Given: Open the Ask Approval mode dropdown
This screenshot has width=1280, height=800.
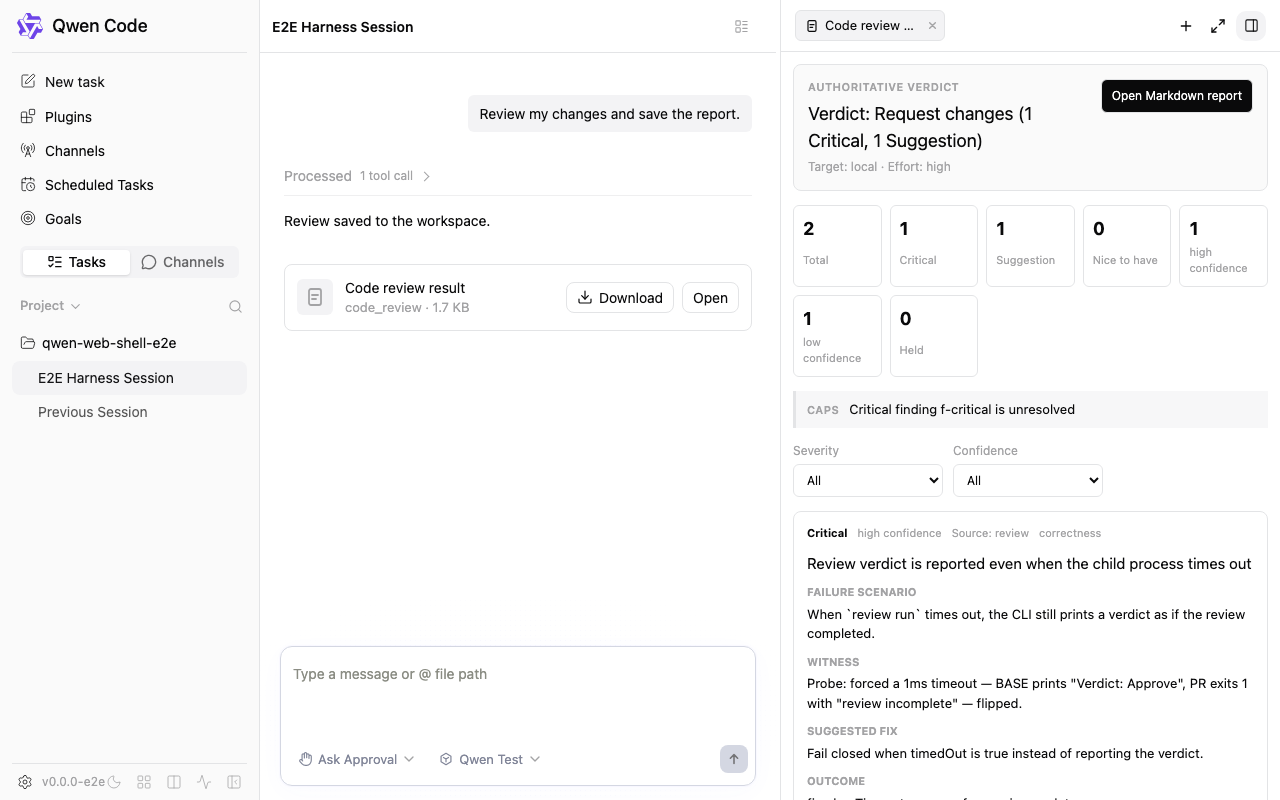Looking at the screenshot, I should 356,759.
